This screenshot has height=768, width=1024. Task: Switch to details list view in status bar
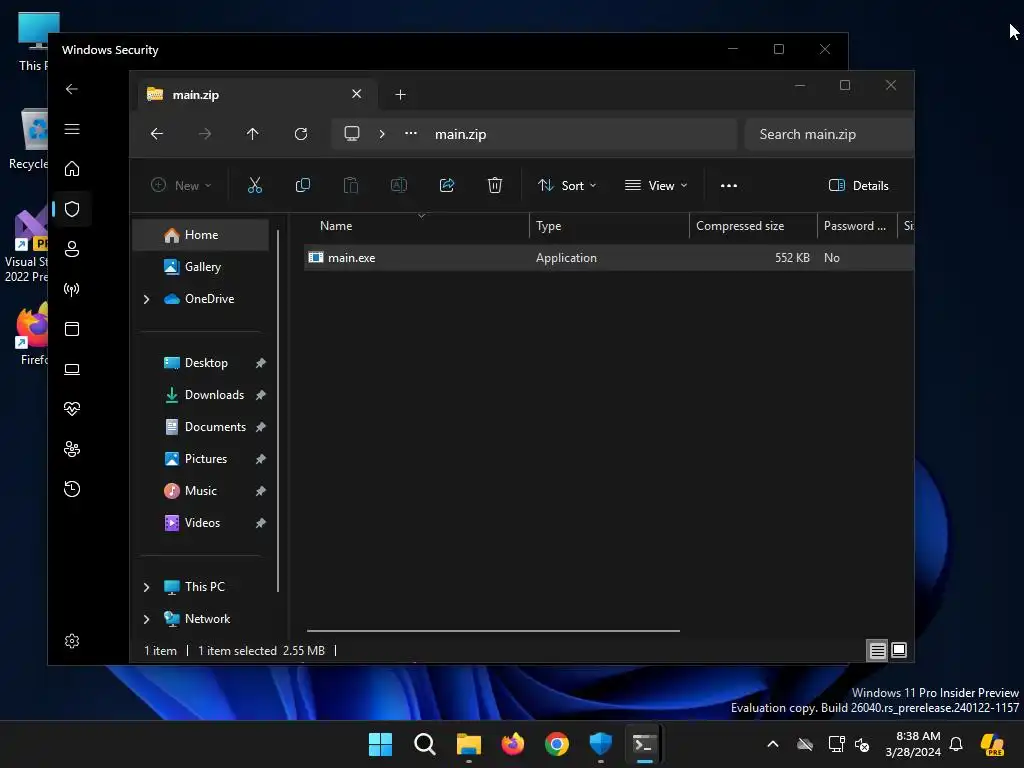tap(877, 650)
